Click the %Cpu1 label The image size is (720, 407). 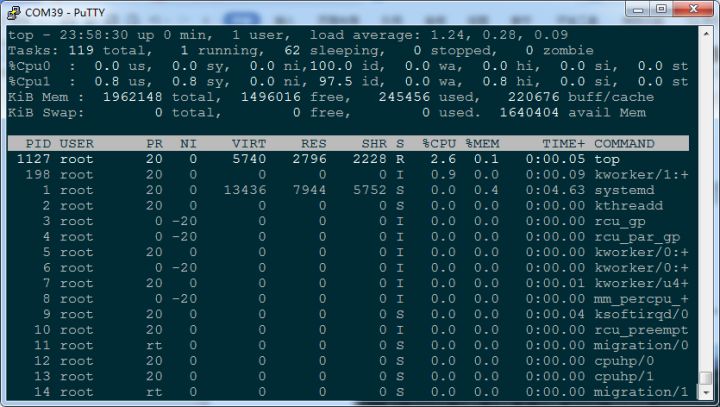29,82
